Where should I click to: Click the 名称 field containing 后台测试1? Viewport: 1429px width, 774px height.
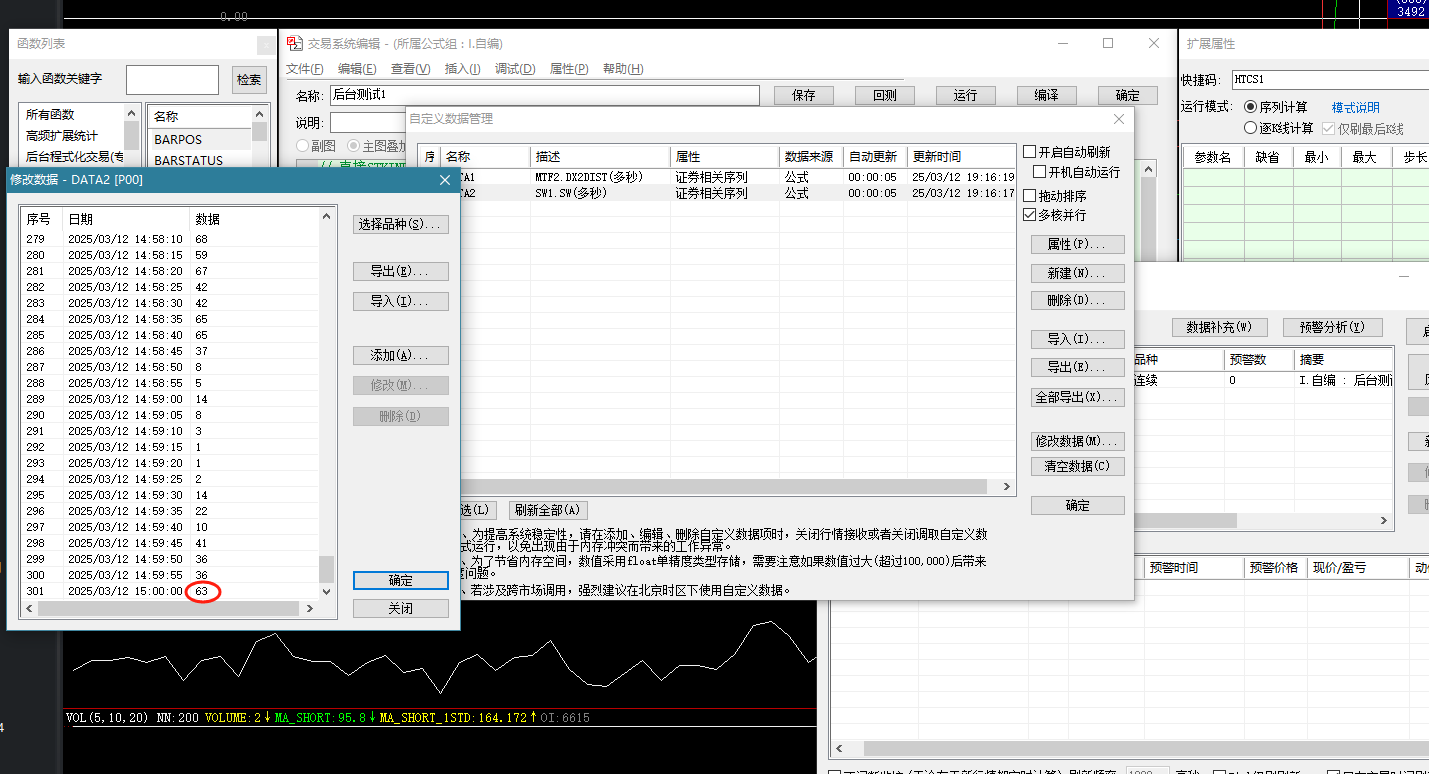tap(545, 95)
